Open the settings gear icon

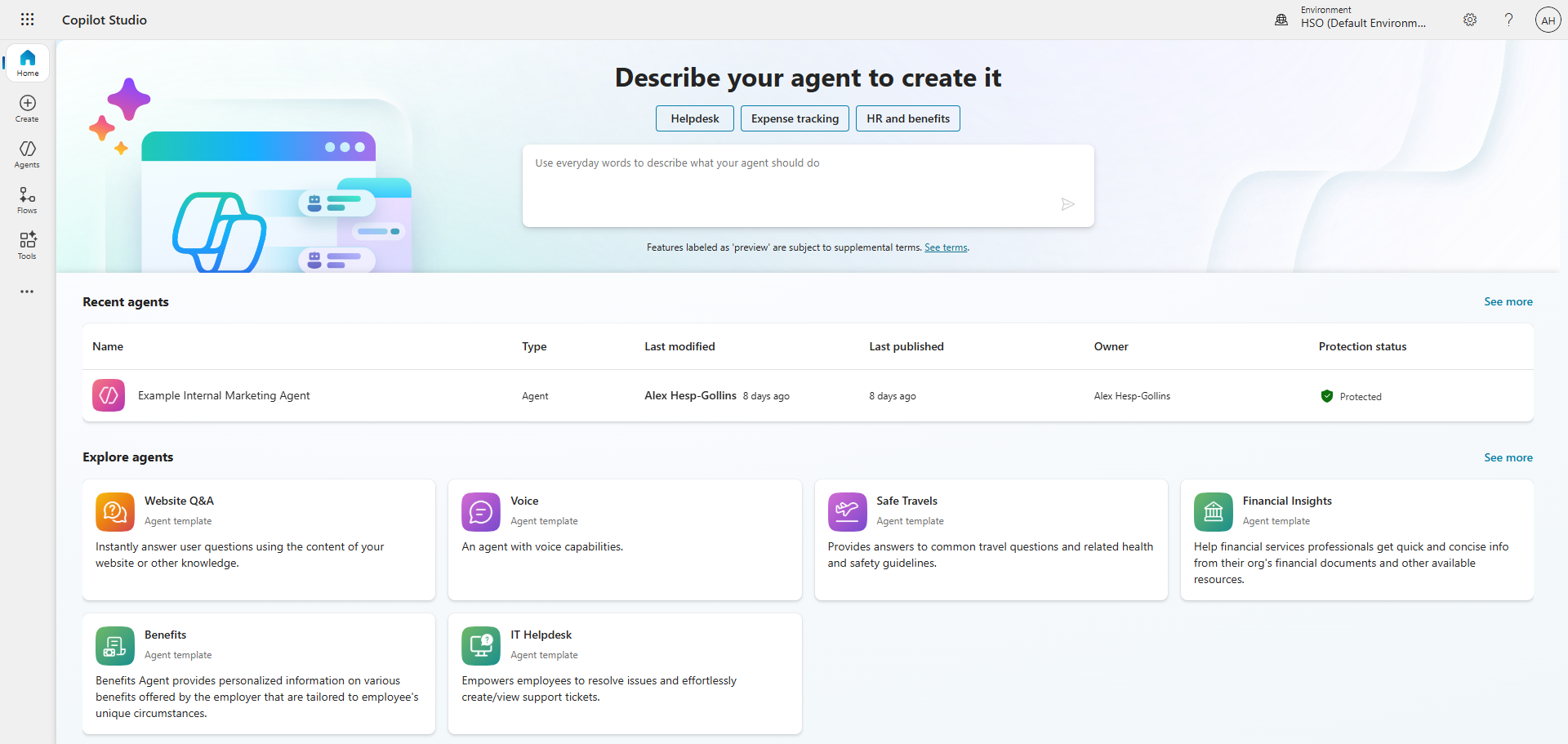pos(1469,20)
